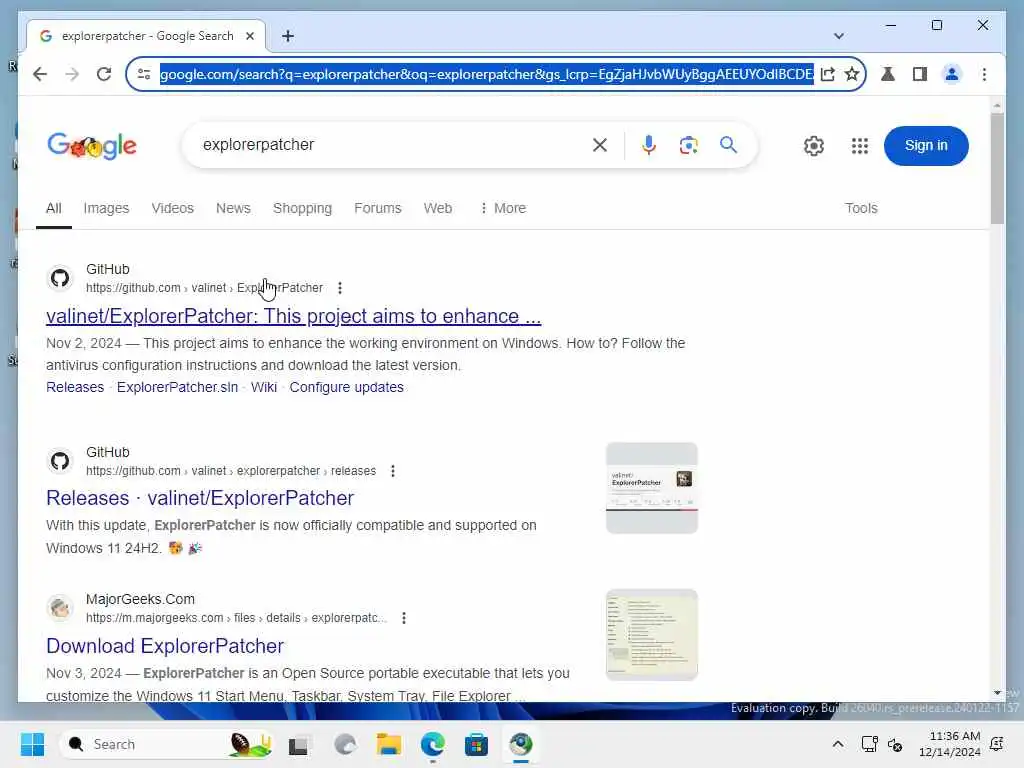Open Configure updates sitelink
Viewport: 1024px width, 768px height.
tap(346, 387)
